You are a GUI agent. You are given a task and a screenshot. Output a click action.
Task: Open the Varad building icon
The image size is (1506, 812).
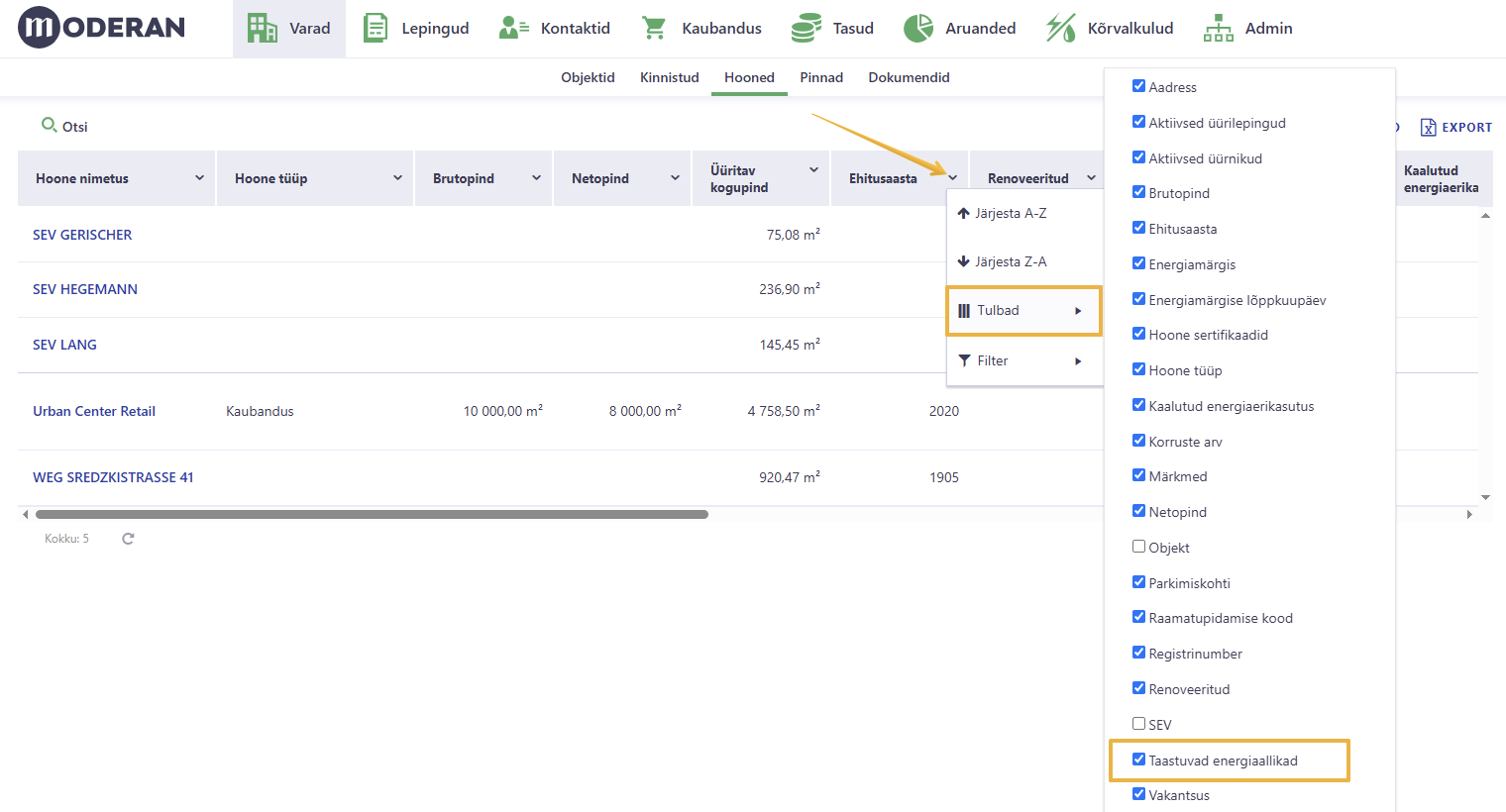tap(262, 28)
